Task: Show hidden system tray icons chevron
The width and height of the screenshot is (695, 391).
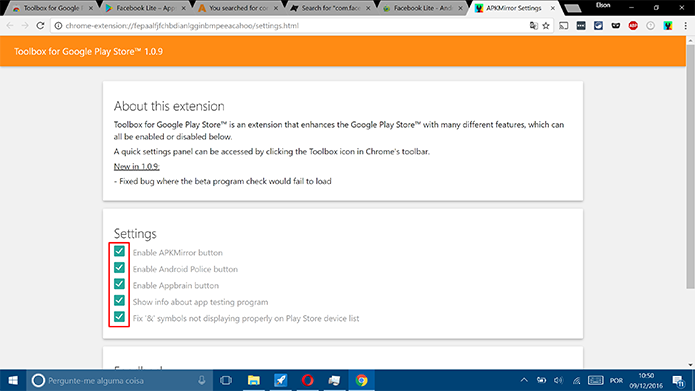Action: 524,380
